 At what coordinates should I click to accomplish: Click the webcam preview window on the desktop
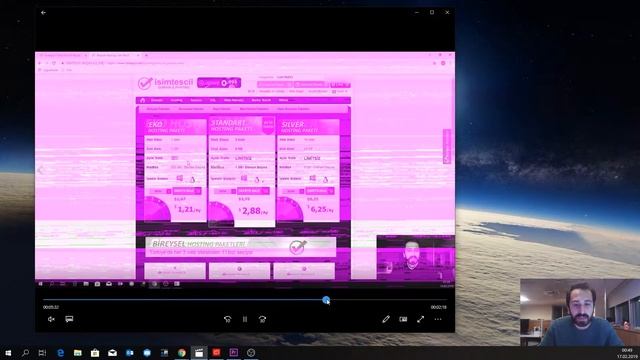click(x=580, y=313)
